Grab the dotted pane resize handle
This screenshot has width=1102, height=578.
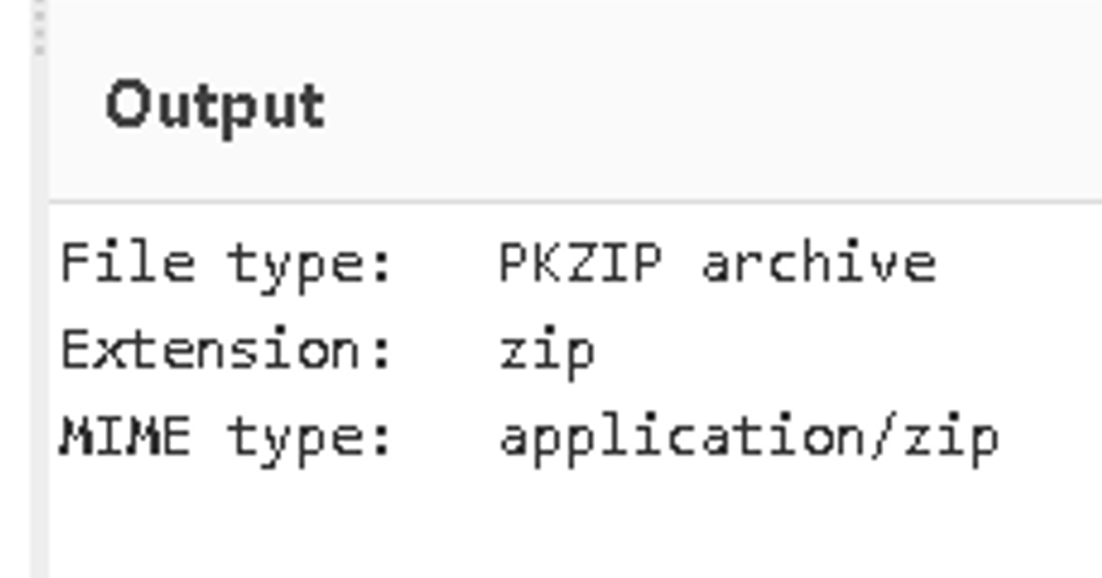tap(40, 30)
